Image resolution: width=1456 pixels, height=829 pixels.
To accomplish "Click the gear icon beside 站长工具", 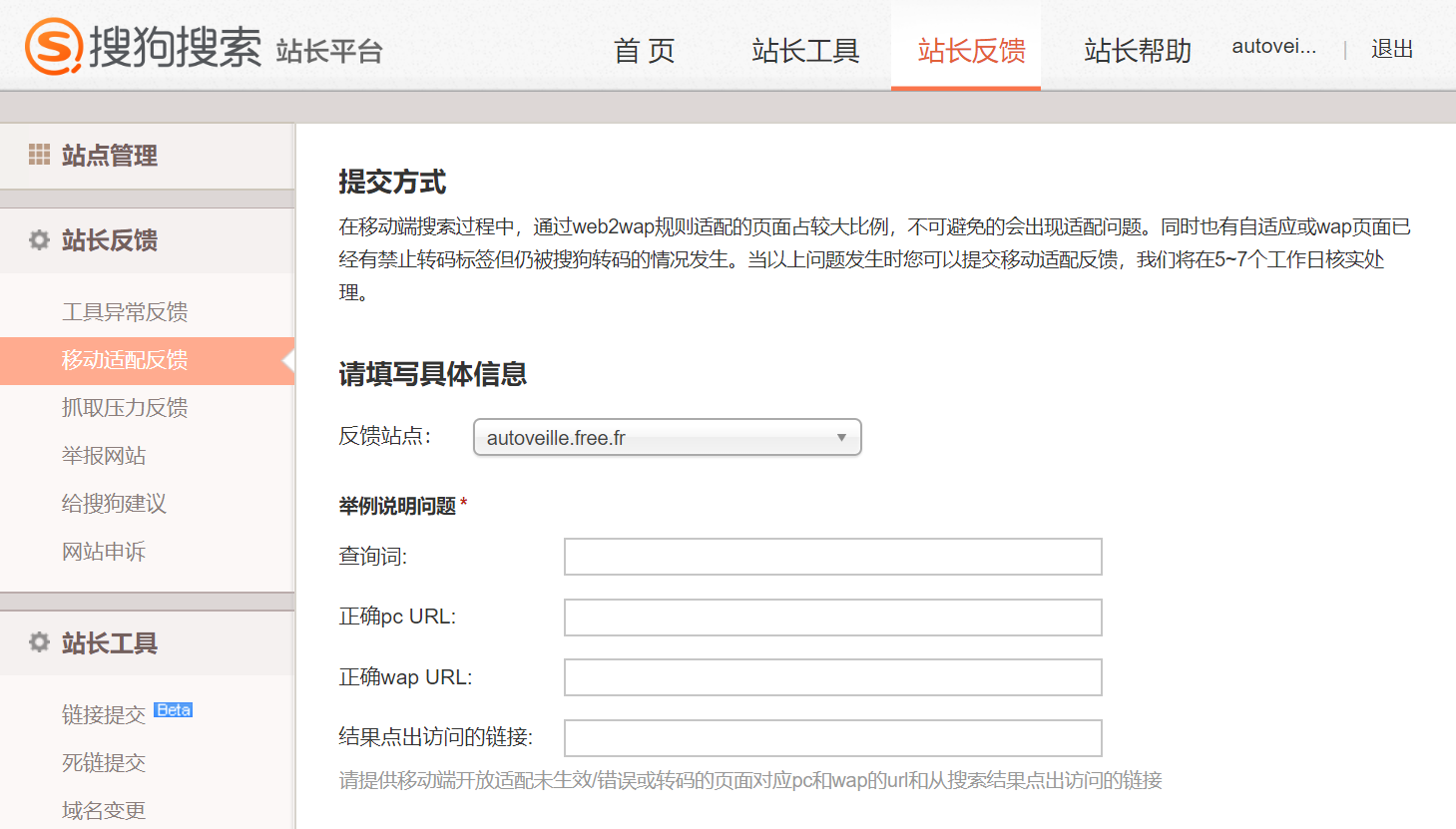I will [38, 642].
